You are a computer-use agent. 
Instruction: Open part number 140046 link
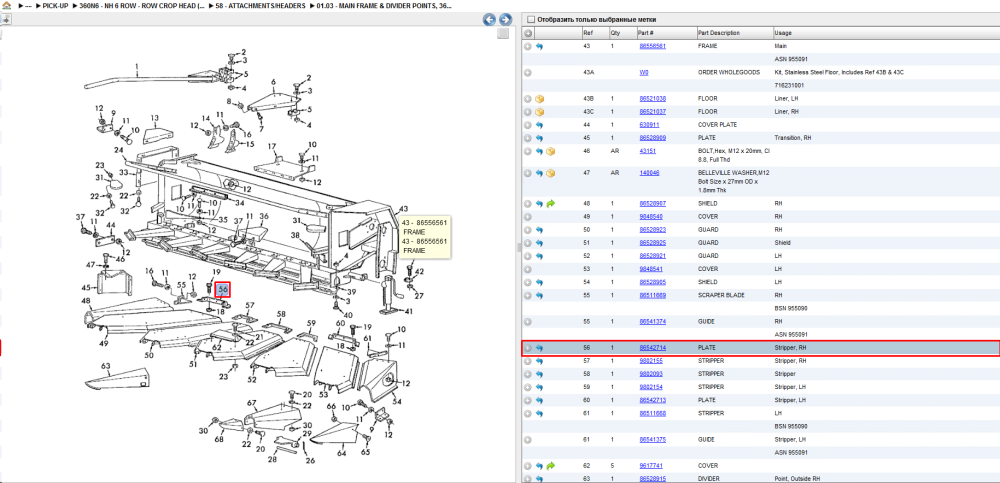click(649, 173)
